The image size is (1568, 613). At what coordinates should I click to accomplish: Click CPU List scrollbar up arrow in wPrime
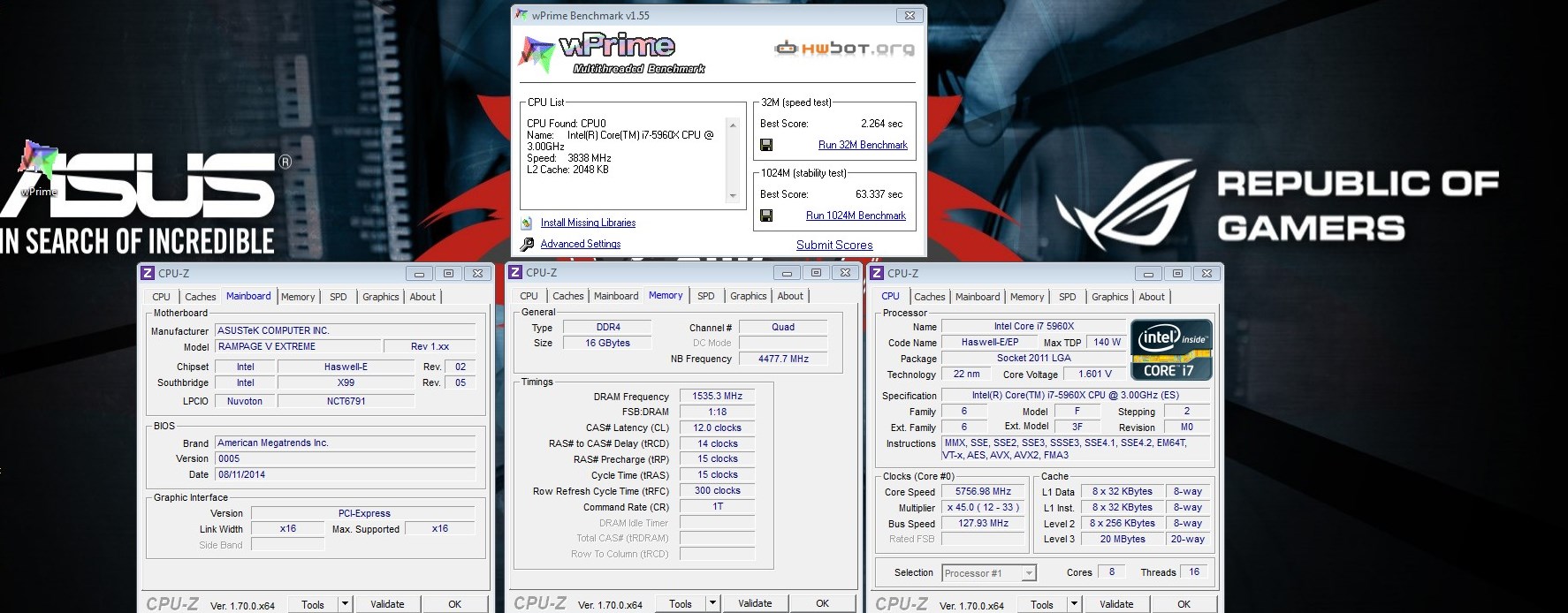point(733,125)
